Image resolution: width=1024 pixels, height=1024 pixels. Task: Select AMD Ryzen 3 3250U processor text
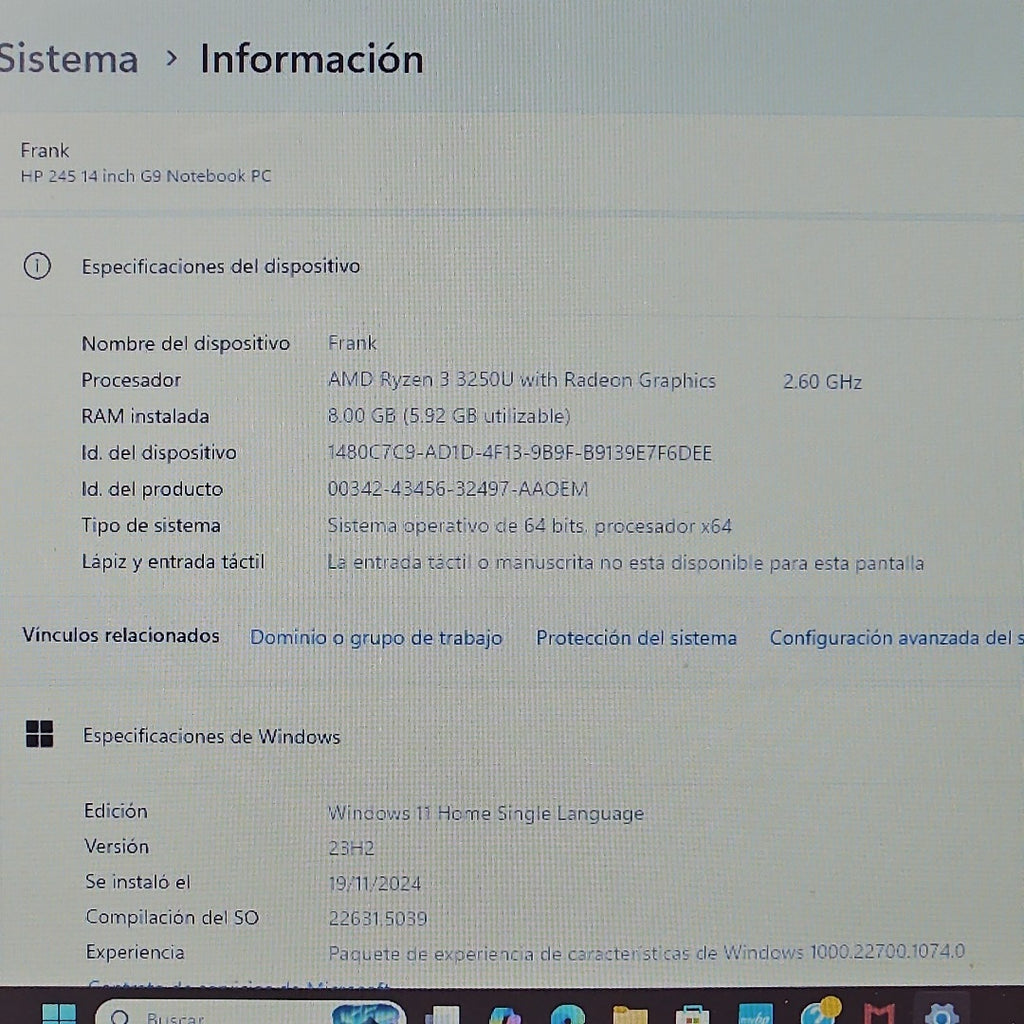coord(522,380)
